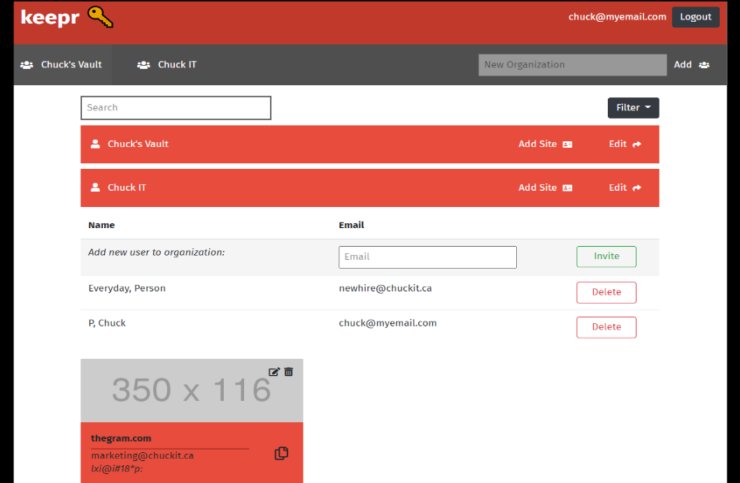740x483 pixels.
Task: Click Edit arrow icon in Chuck IT row
Action: point(636,188)
